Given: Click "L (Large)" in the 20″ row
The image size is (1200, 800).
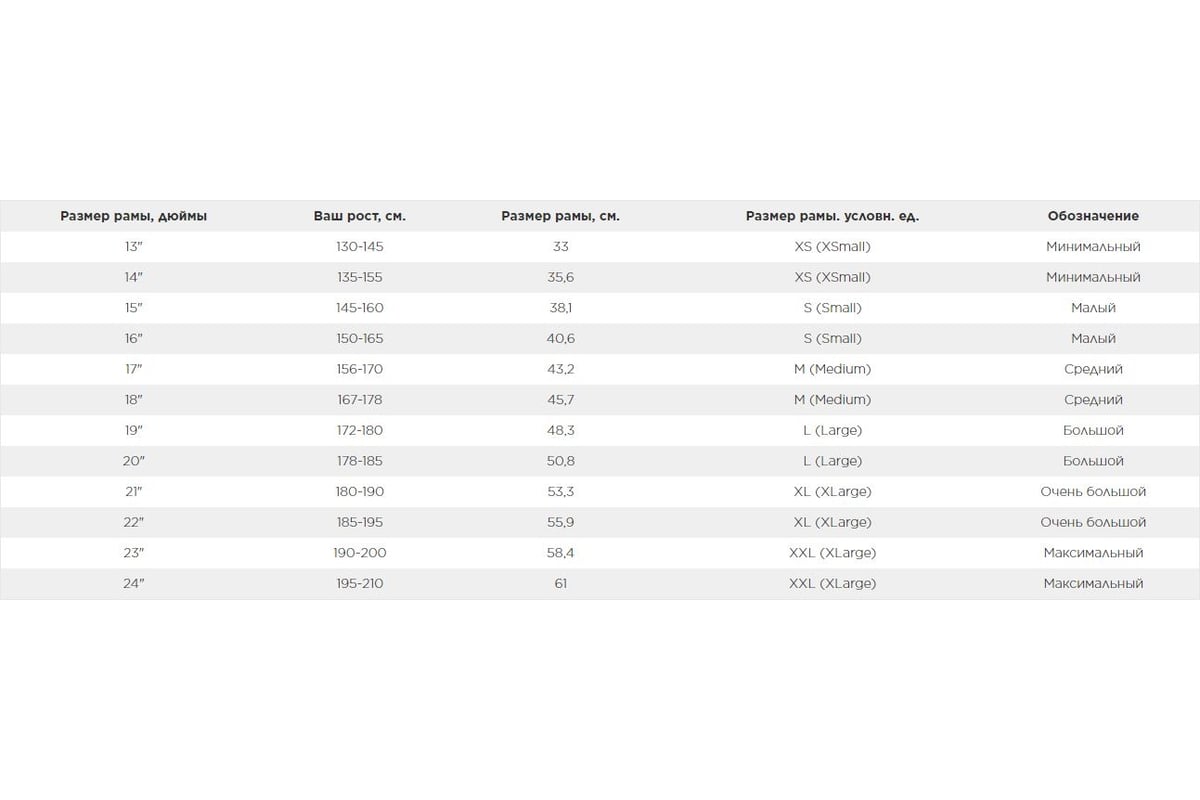Looking at the screenshot, I should pos(832,461).
